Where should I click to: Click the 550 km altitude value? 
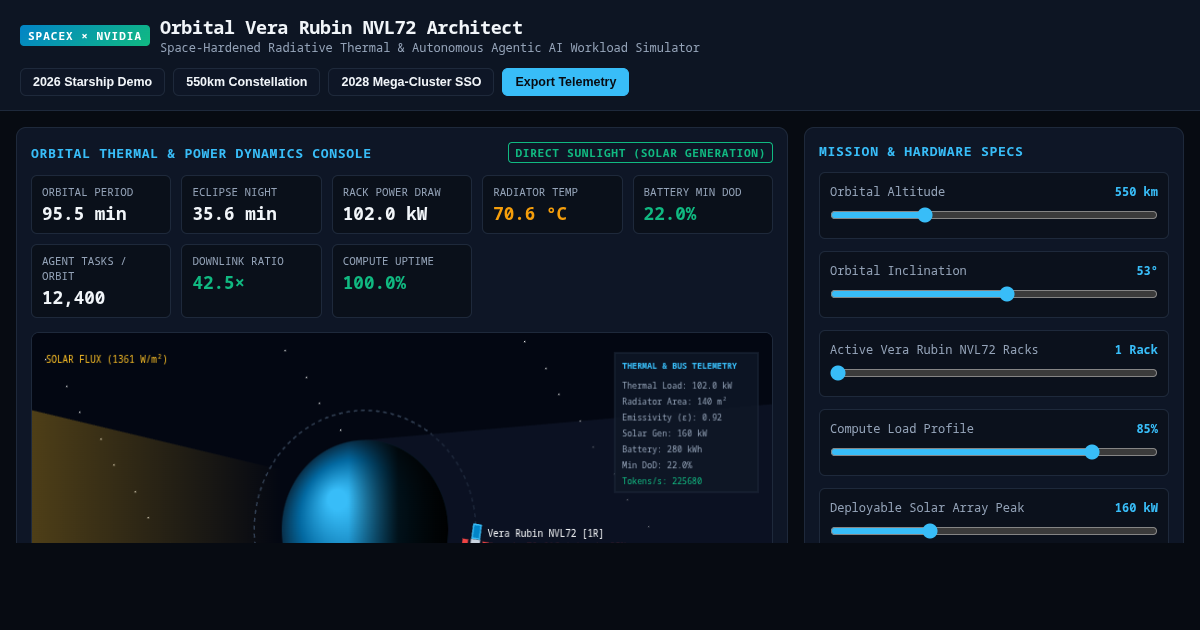tap(1136, 192)
